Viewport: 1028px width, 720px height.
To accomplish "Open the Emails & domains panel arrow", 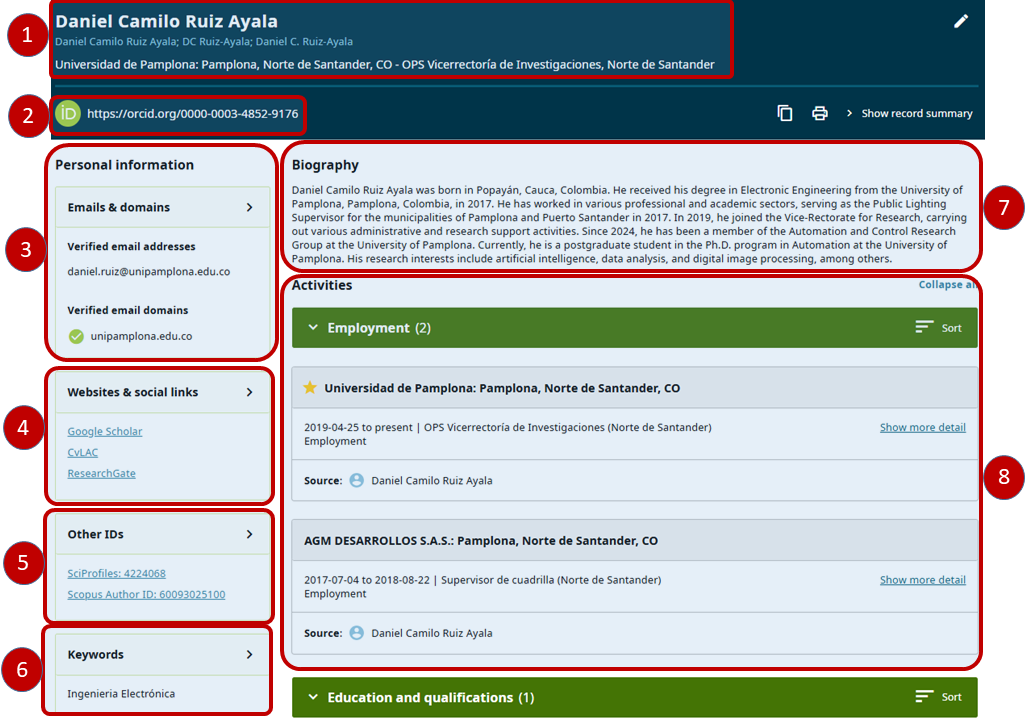I will (x=249, y=208).
